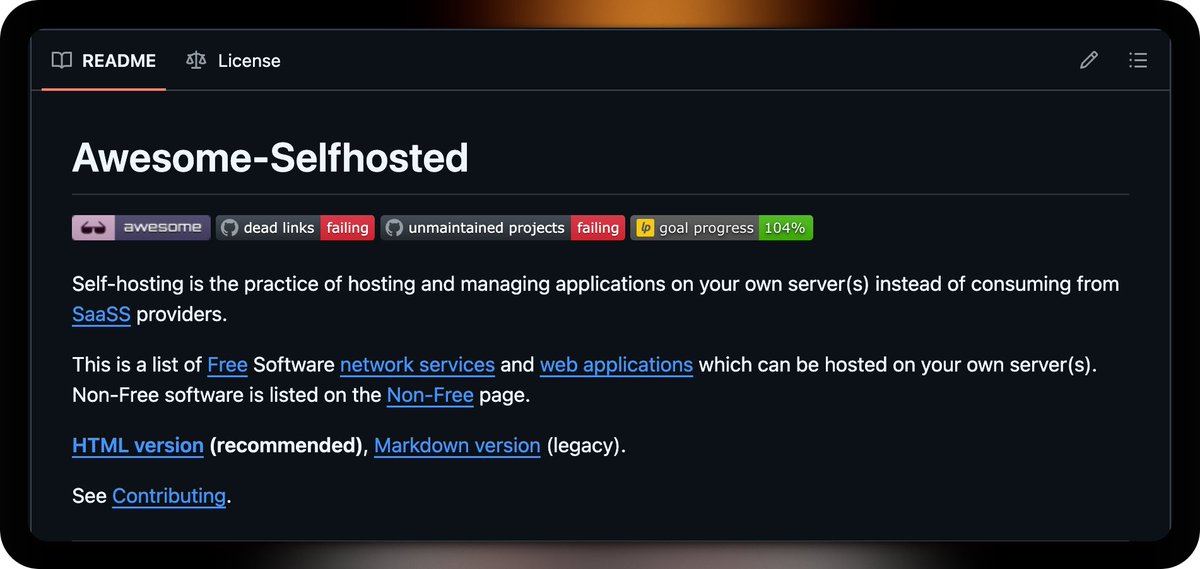Image resolution: width=1200 pixels, height=569 pixels.
Task: Click the goal progress 104% badge
Action: (721, 228)
